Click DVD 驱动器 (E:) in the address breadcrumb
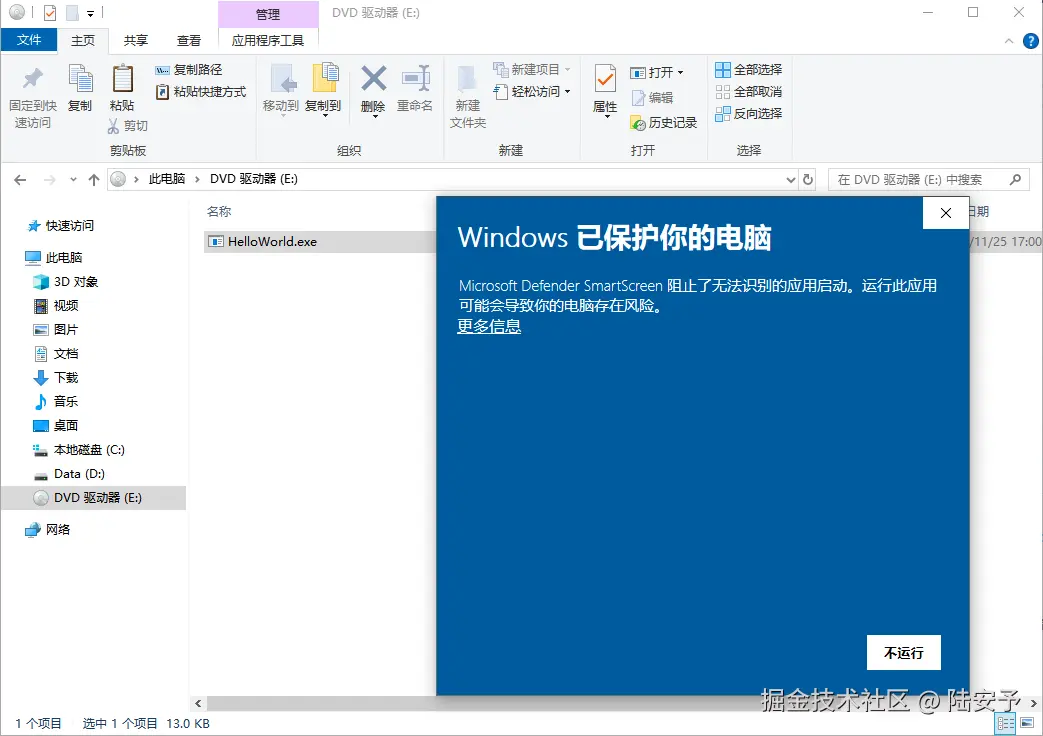 click(x=254, y=179)
